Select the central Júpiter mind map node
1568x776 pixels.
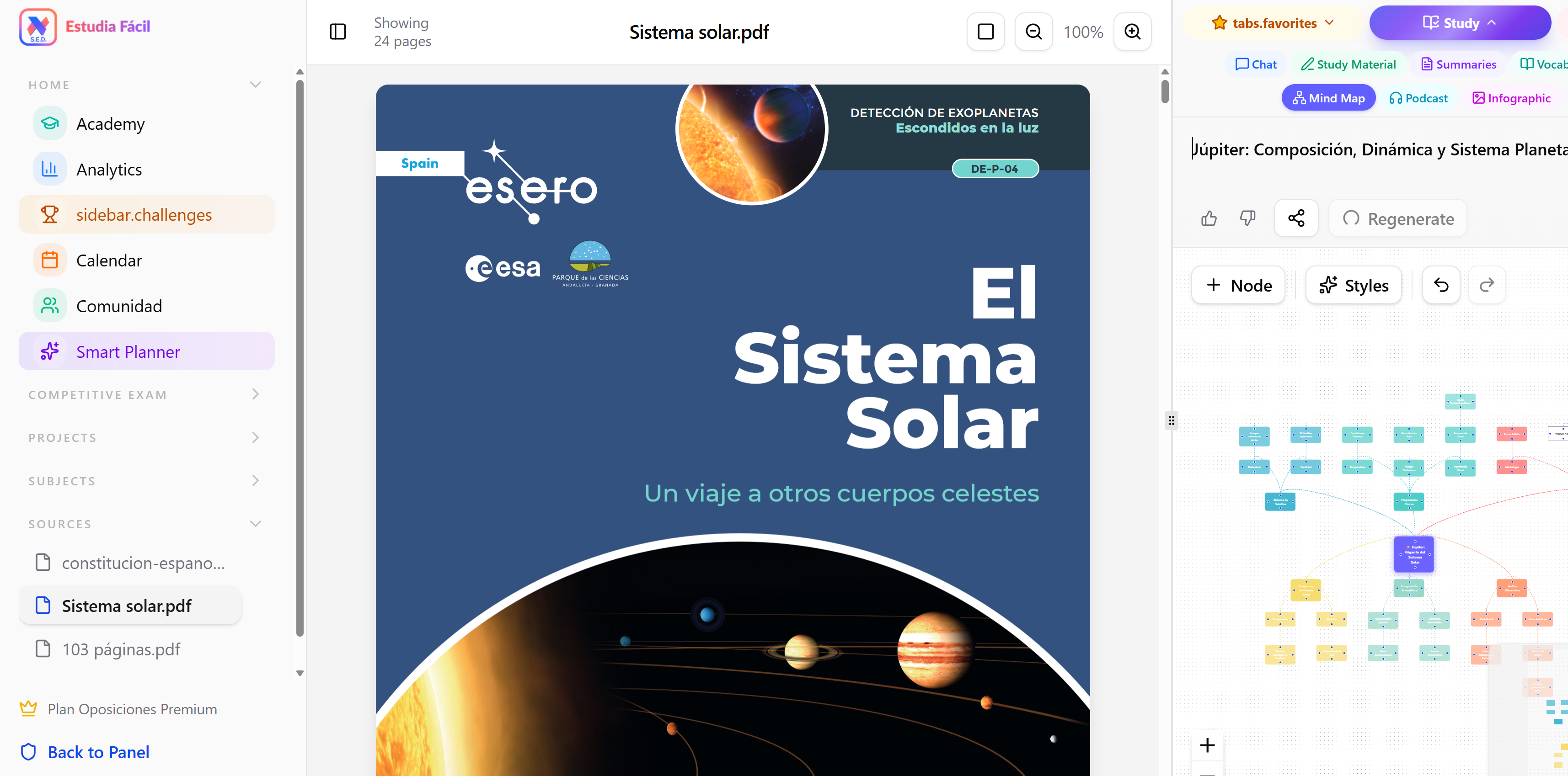pos(1414,554)
